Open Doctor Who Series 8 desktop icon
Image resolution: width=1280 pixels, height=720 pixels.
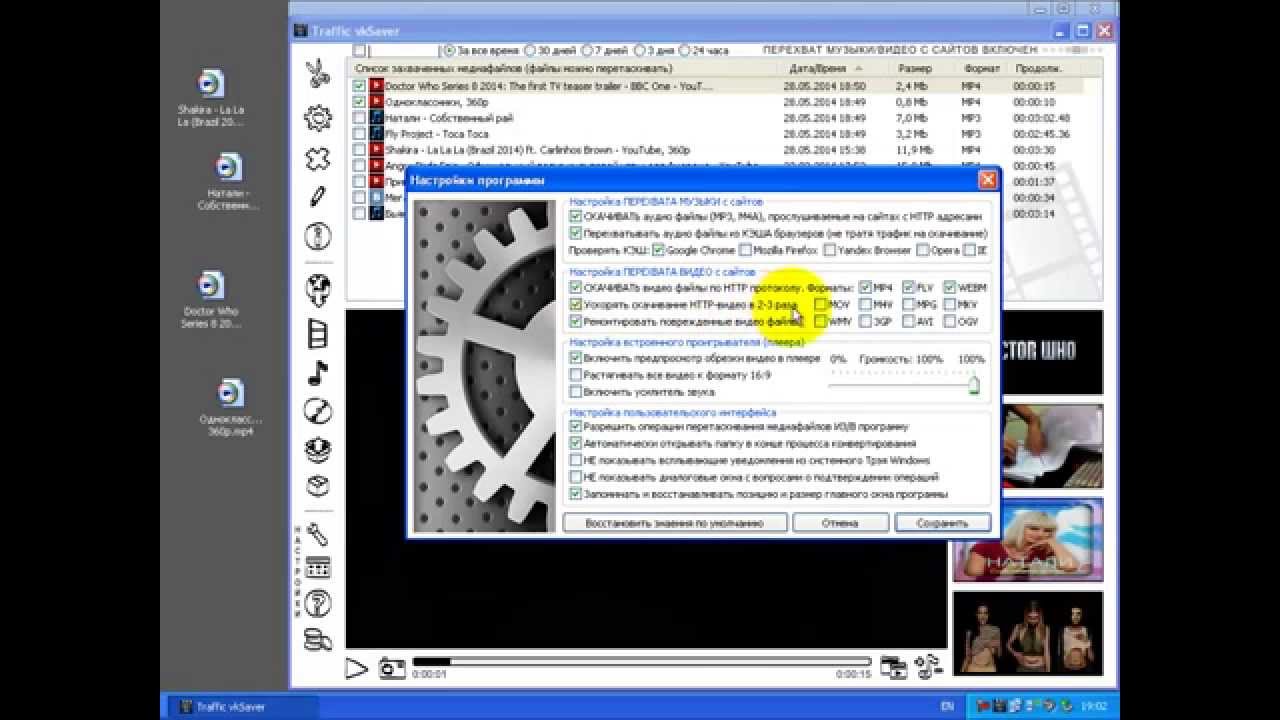pos(211,300)
